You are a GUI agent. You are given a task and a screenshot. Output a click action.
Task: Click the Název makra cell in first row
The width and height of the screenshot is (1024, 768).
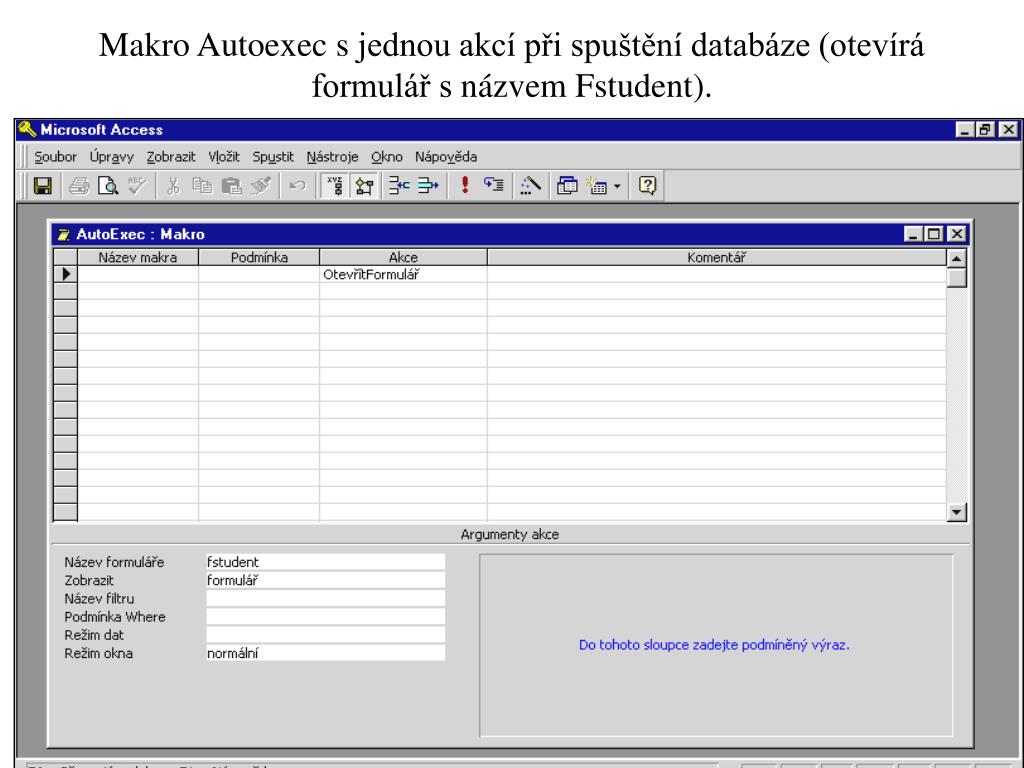(138, 274)
